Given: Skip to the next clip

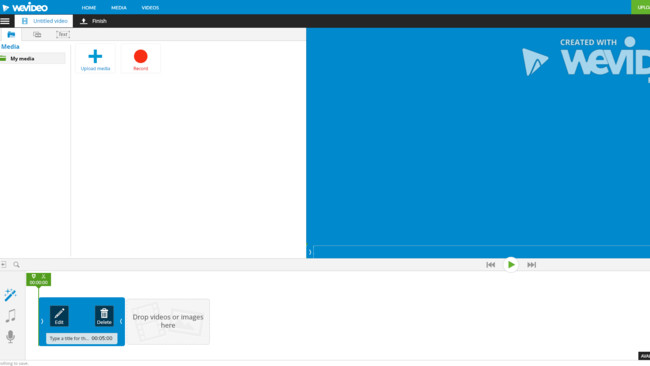Looking at the screenshot, I should [531, 264].
